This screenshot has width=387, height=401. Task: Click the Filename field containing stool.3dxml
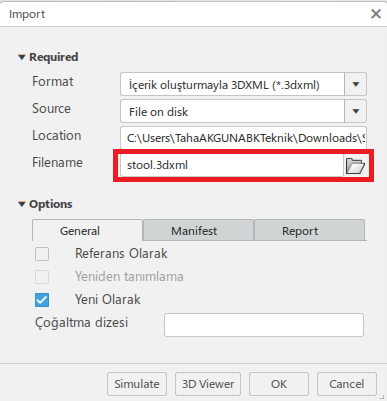pyautogui.click(x=232, y=165)
